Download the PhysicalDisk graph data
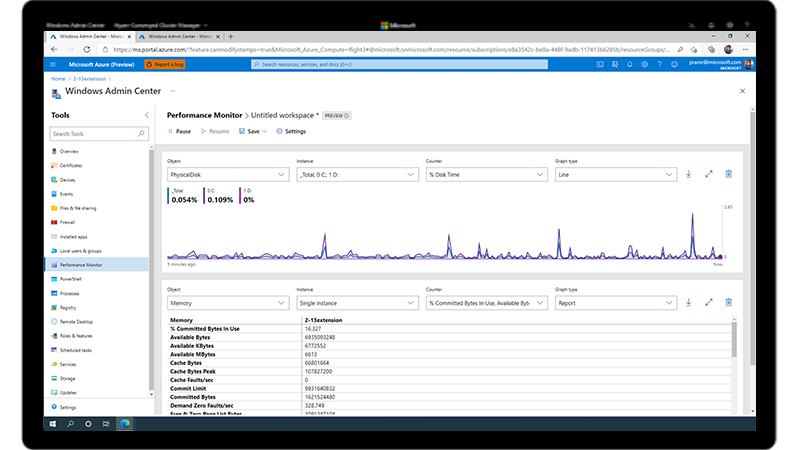The height and width of the screenshot is (450, 800). click(x=688, y=174)
